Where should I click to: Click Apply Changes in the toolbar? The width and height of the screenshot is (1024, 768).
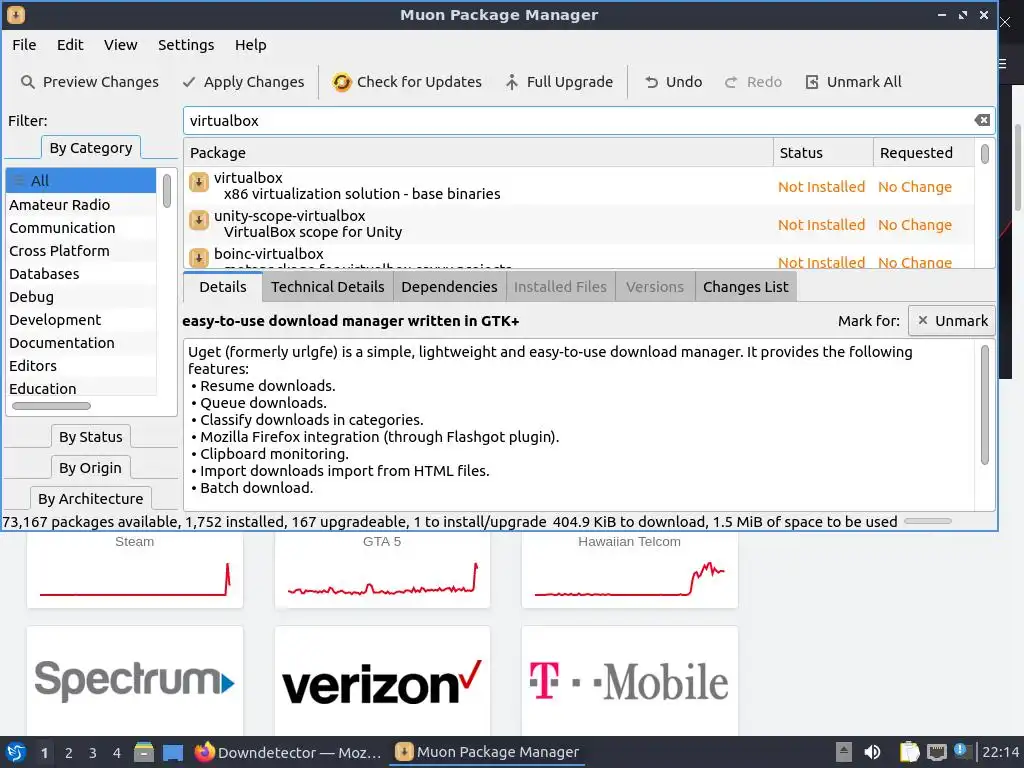[243, 82]
